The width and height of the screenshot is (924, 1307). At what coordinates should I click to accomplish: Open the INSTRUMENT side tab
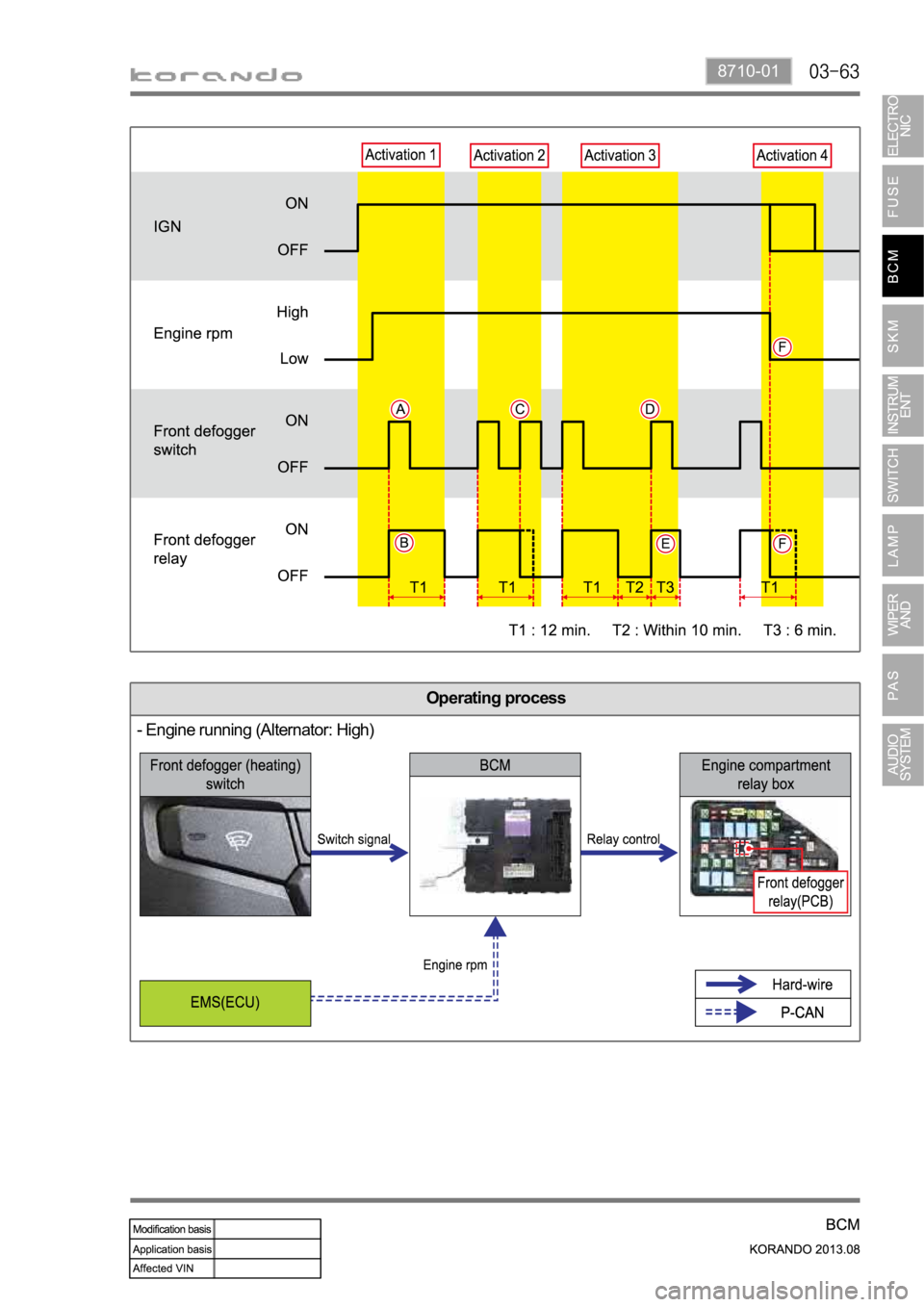[x=902, y=405]
